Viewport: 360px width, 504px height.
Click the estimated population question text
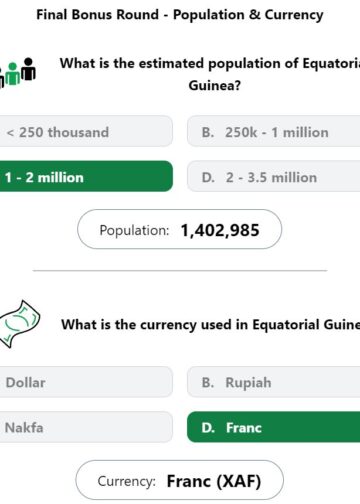click(x=210, y=74)
